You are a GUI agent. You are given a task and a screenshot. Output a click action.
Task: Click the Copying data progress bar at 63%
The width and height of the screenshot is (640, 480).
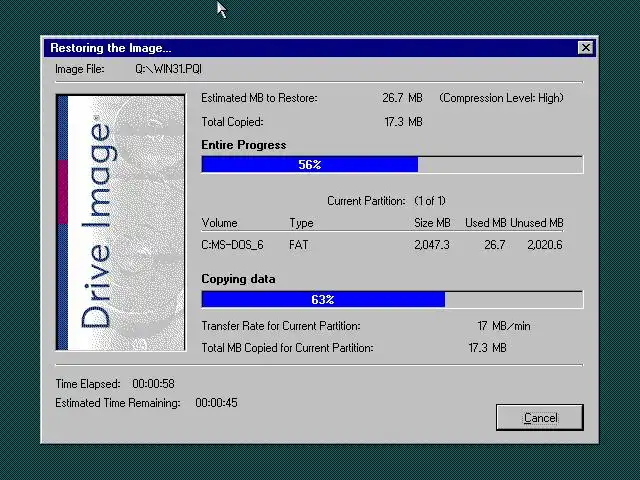click(x=392, y=299)
